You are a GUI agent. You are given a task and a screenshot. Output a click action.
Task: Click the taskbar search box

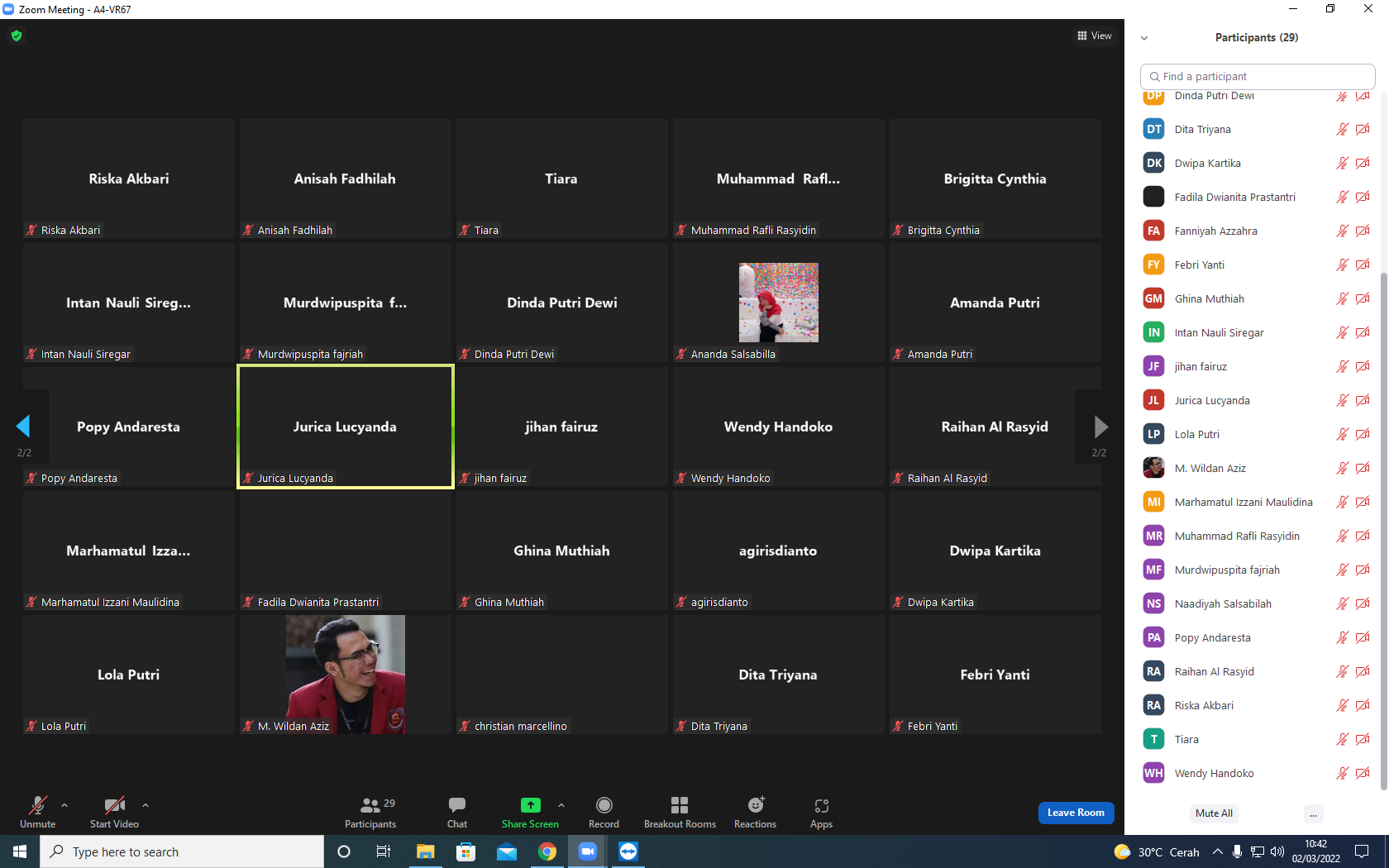182,851
